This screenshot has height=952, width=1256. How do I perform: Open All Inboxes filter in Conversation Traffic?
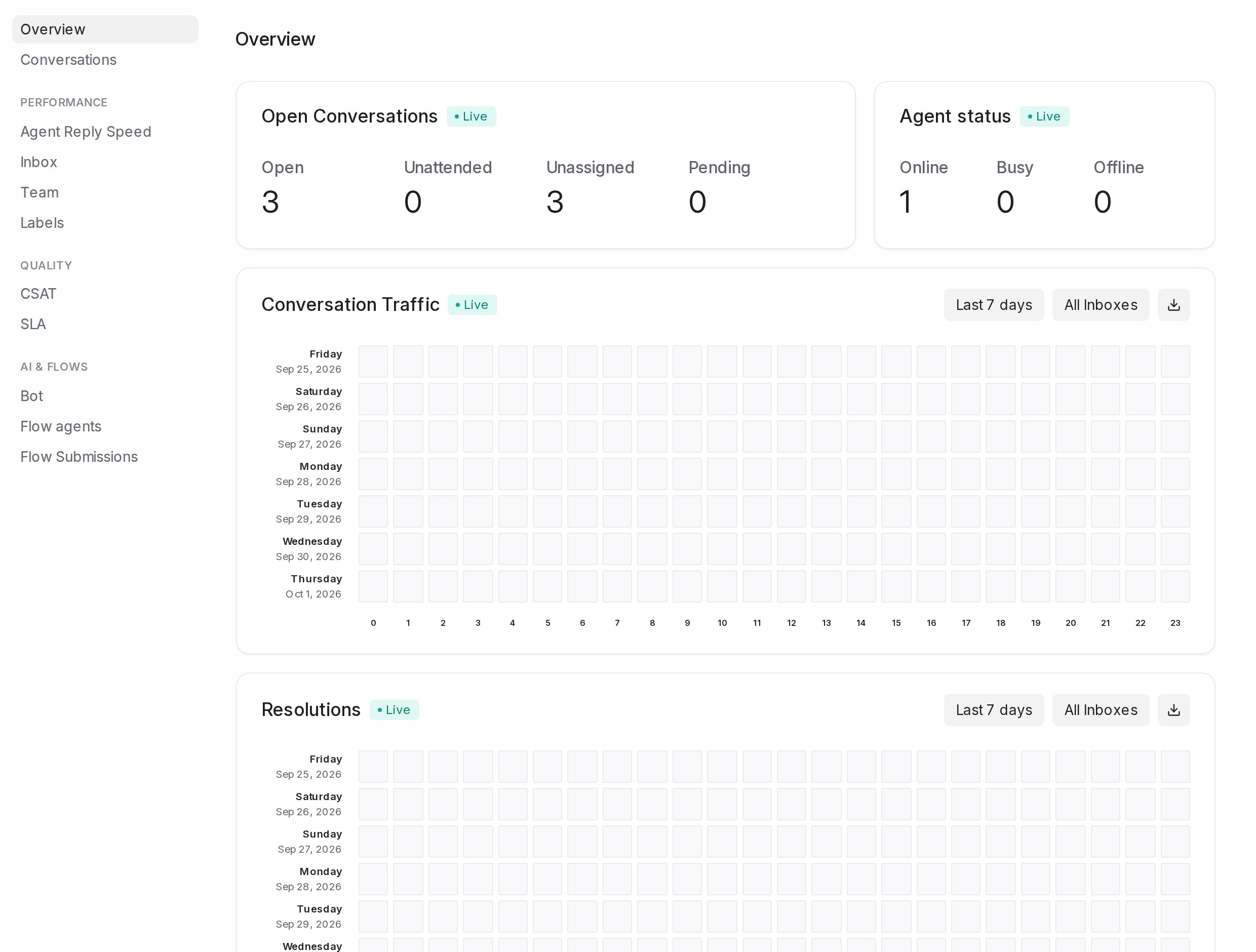tap(1101, 305)
